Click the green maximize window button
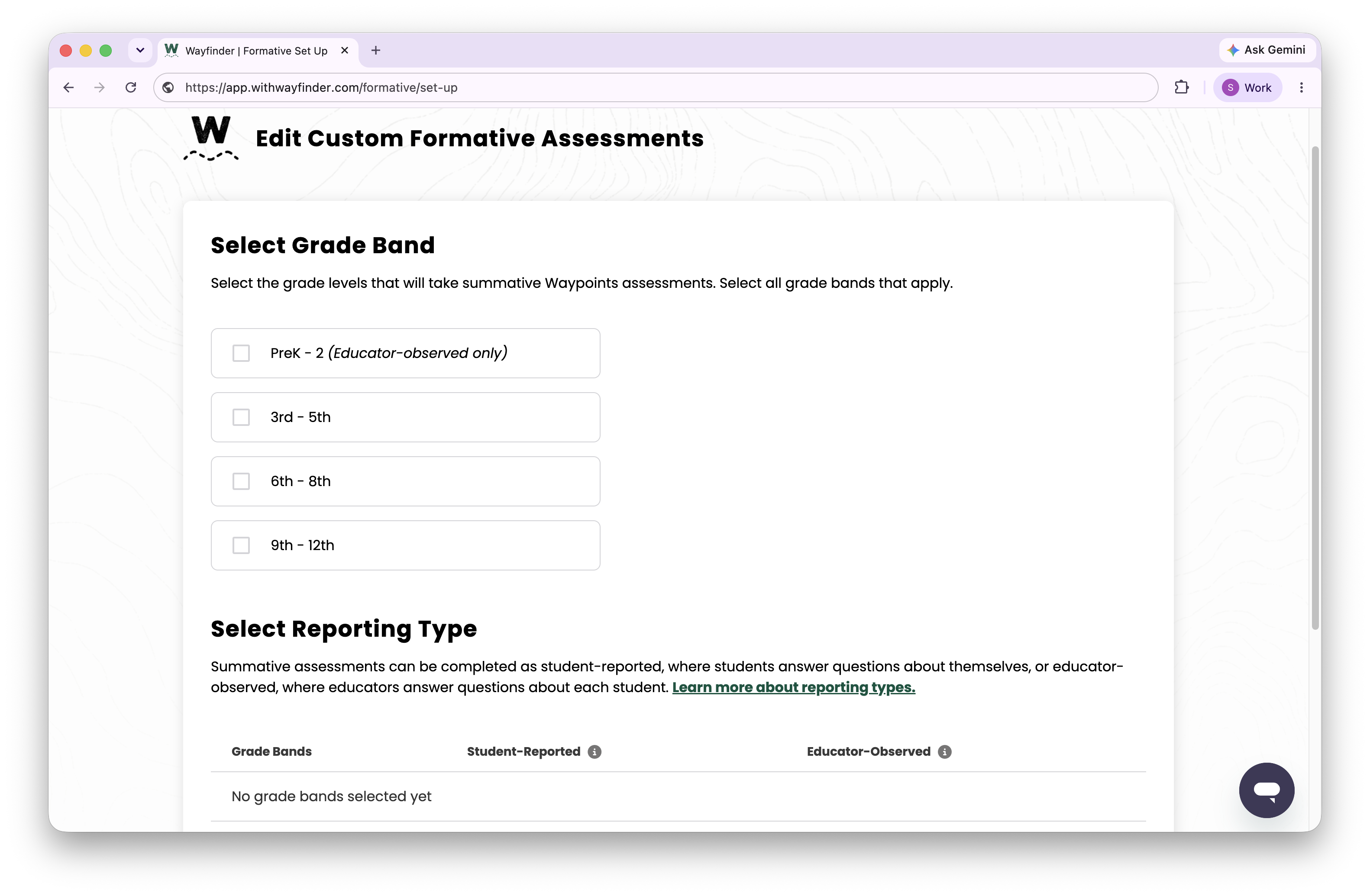 [106, 51]
